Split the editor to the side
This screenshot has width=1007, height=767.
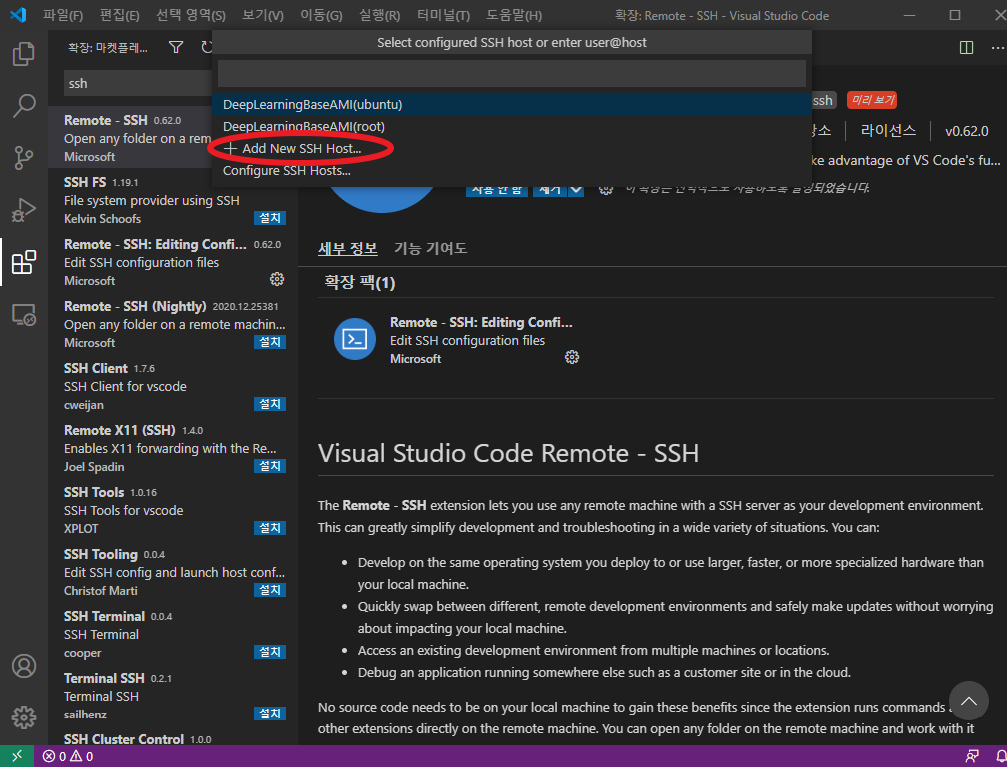(966, 48)
